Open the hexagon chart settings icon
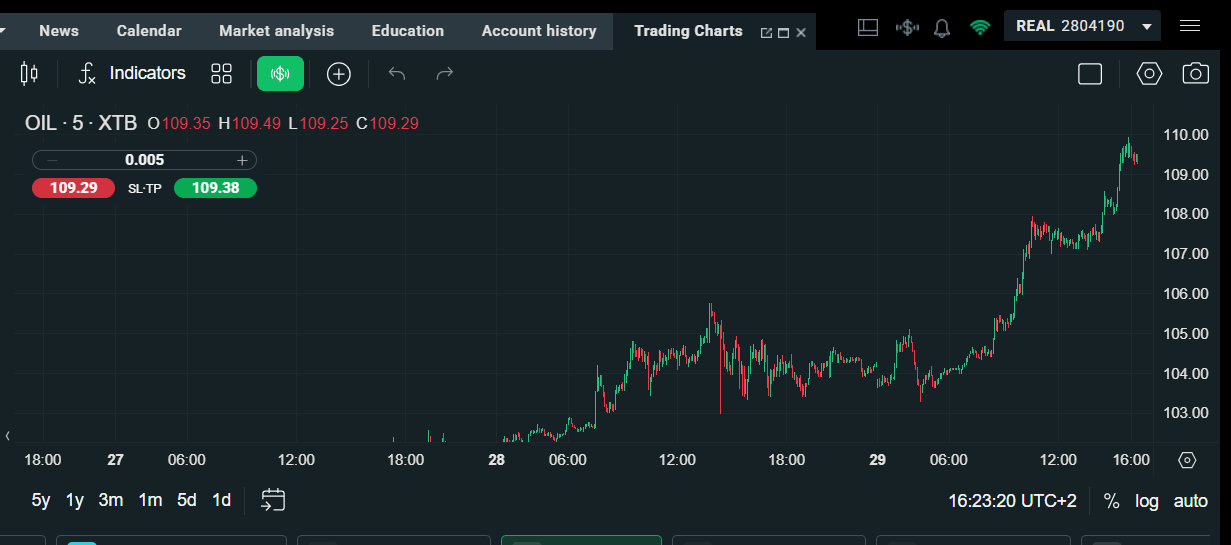Viewport: 1231px width, 545px height. coord(1149,73)
